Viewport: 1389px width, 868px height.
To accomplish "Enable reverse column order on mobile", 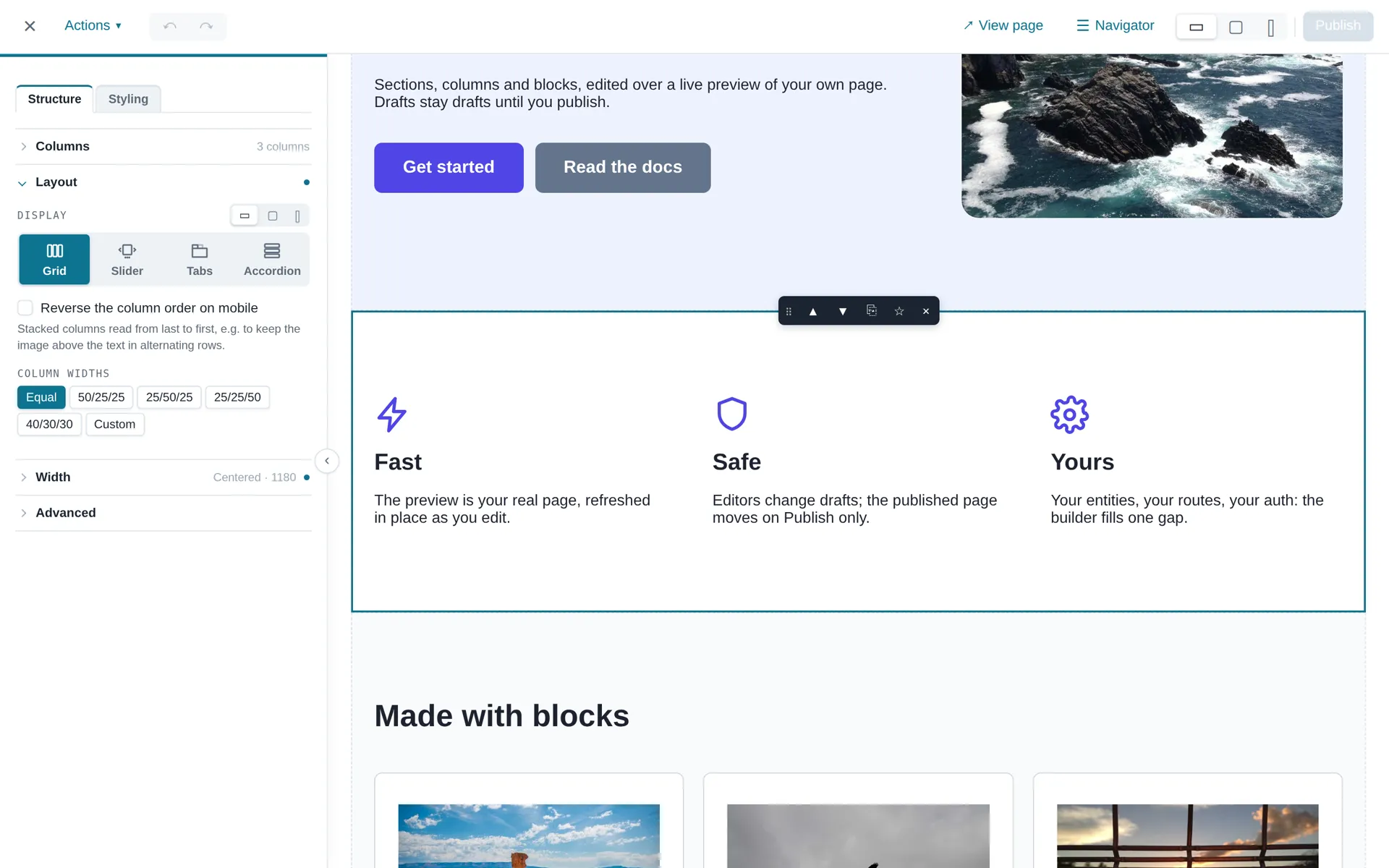I will pyautogui.click(x=25, y=308).
